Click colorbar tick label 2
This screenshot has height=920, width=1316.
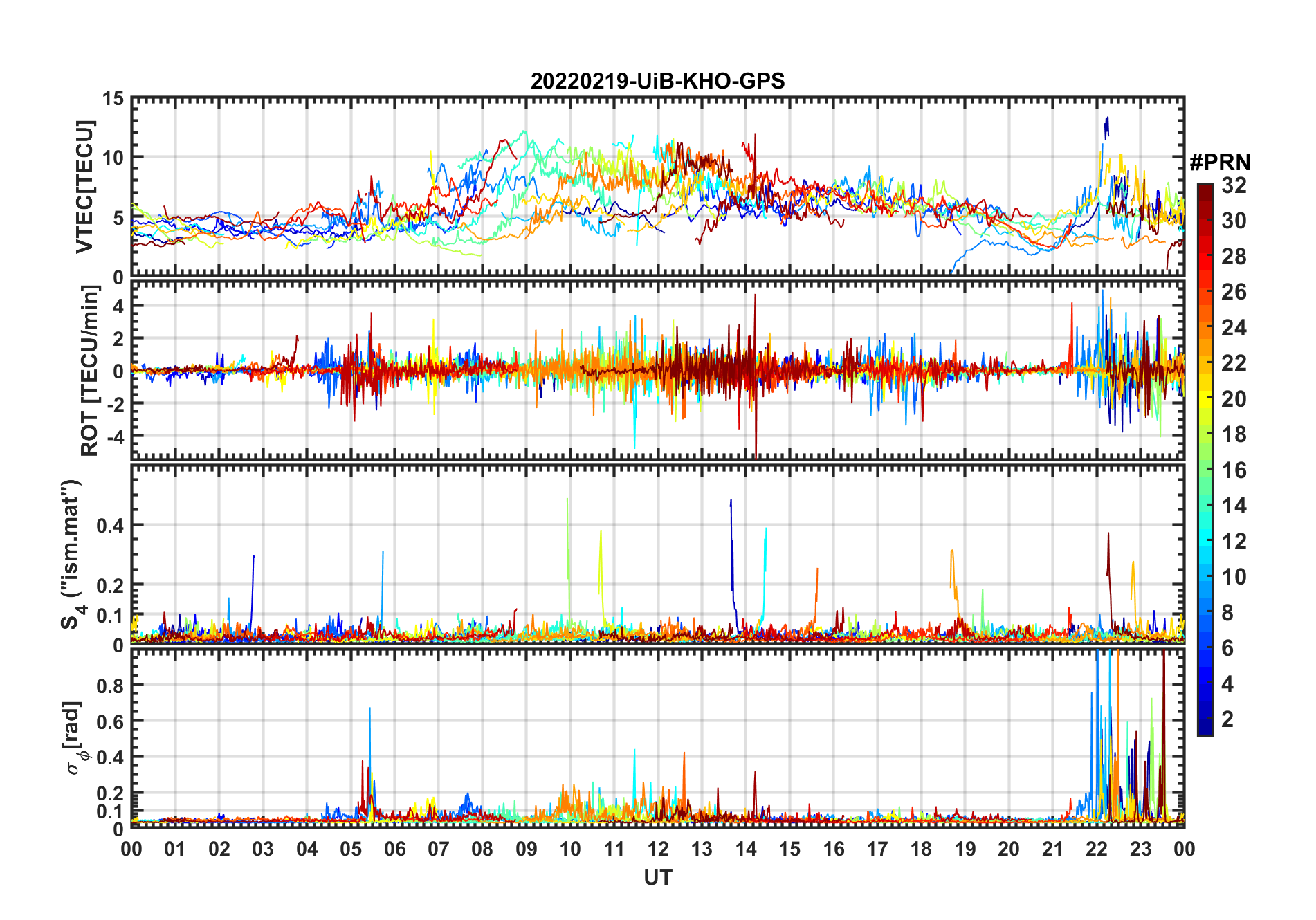[x=1227, y=719]
